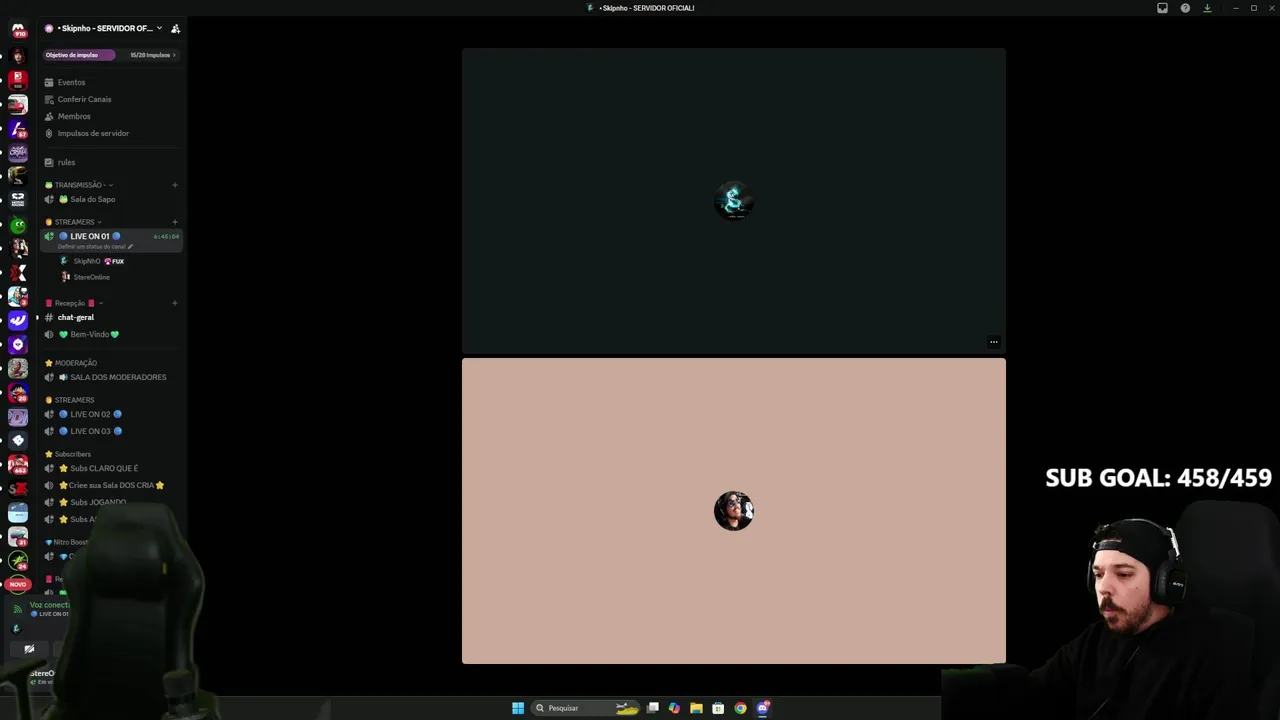1280x720 pixels.
Task: Add a channel to the TRANSMISSÃO category
Action: point(175,185)
